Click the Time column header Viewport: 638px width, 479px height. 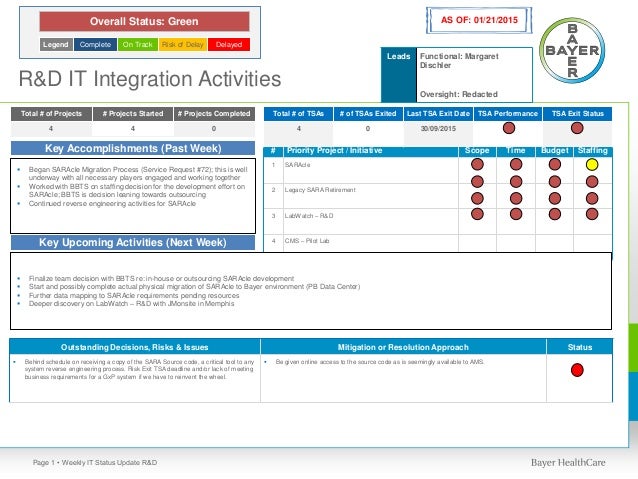[516, 151]
